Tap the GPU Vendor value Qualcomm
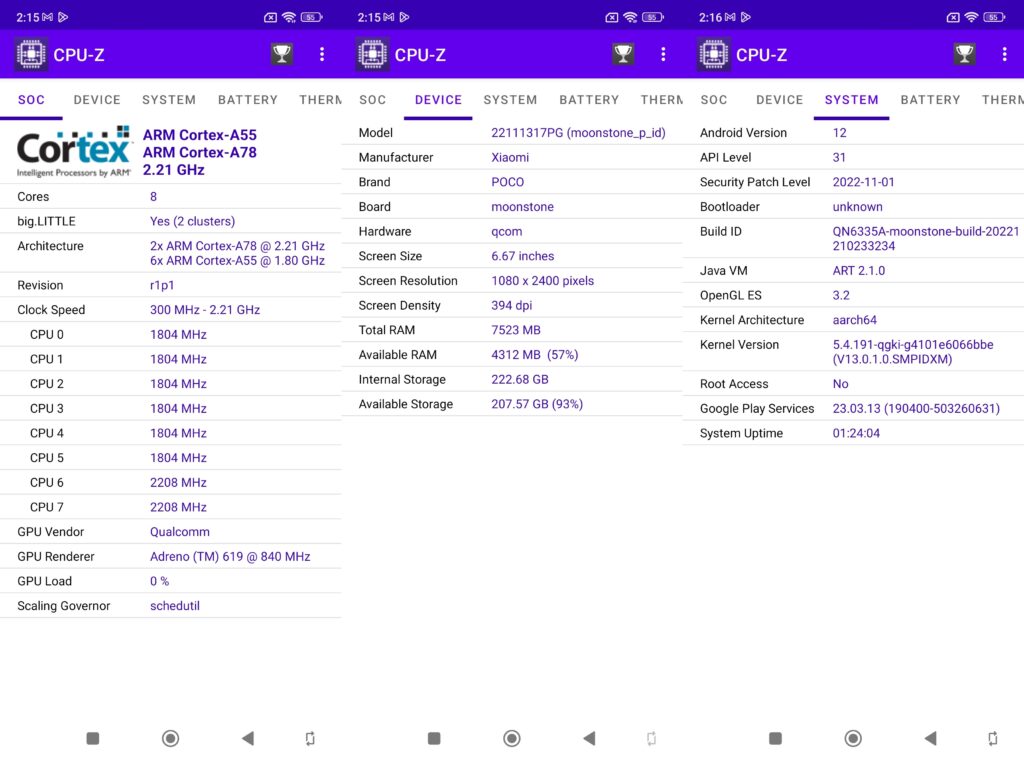 pyautogui.click(x=180, y=532)
